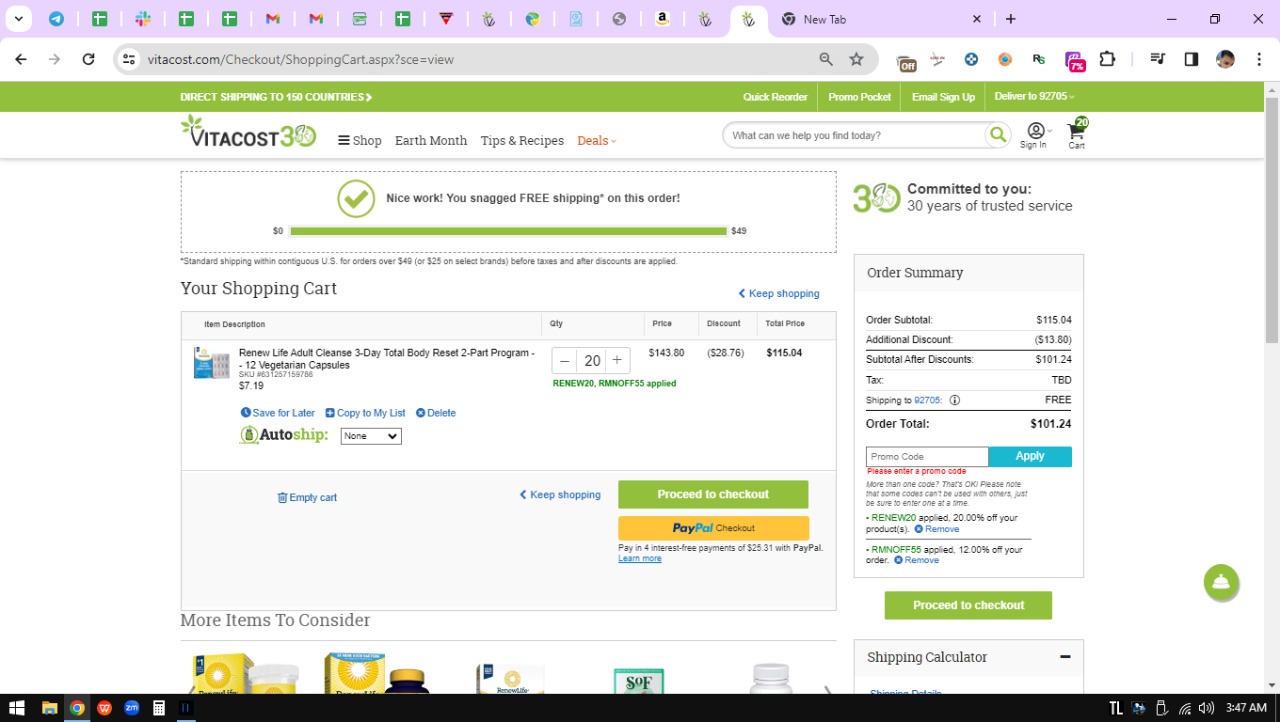Open the Chrome extensions puzzle menu
1280x722 pixels.
1107,59
